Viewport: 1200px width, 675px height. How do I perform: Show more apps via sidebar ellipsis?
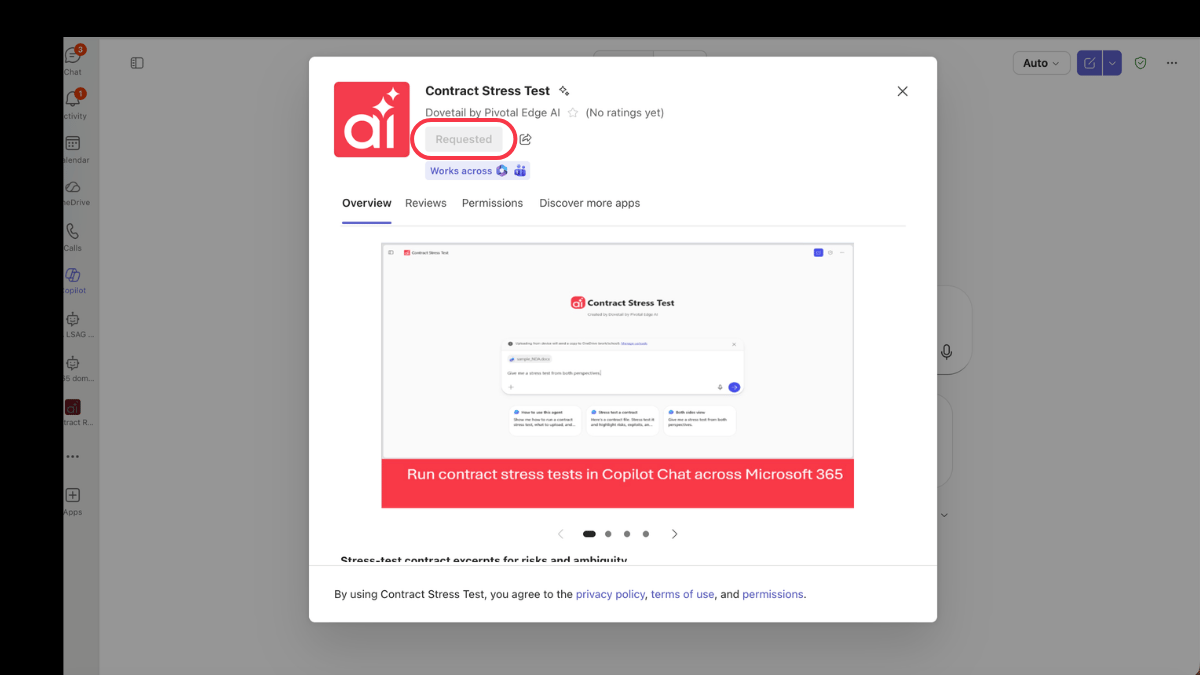pos(73,456)
